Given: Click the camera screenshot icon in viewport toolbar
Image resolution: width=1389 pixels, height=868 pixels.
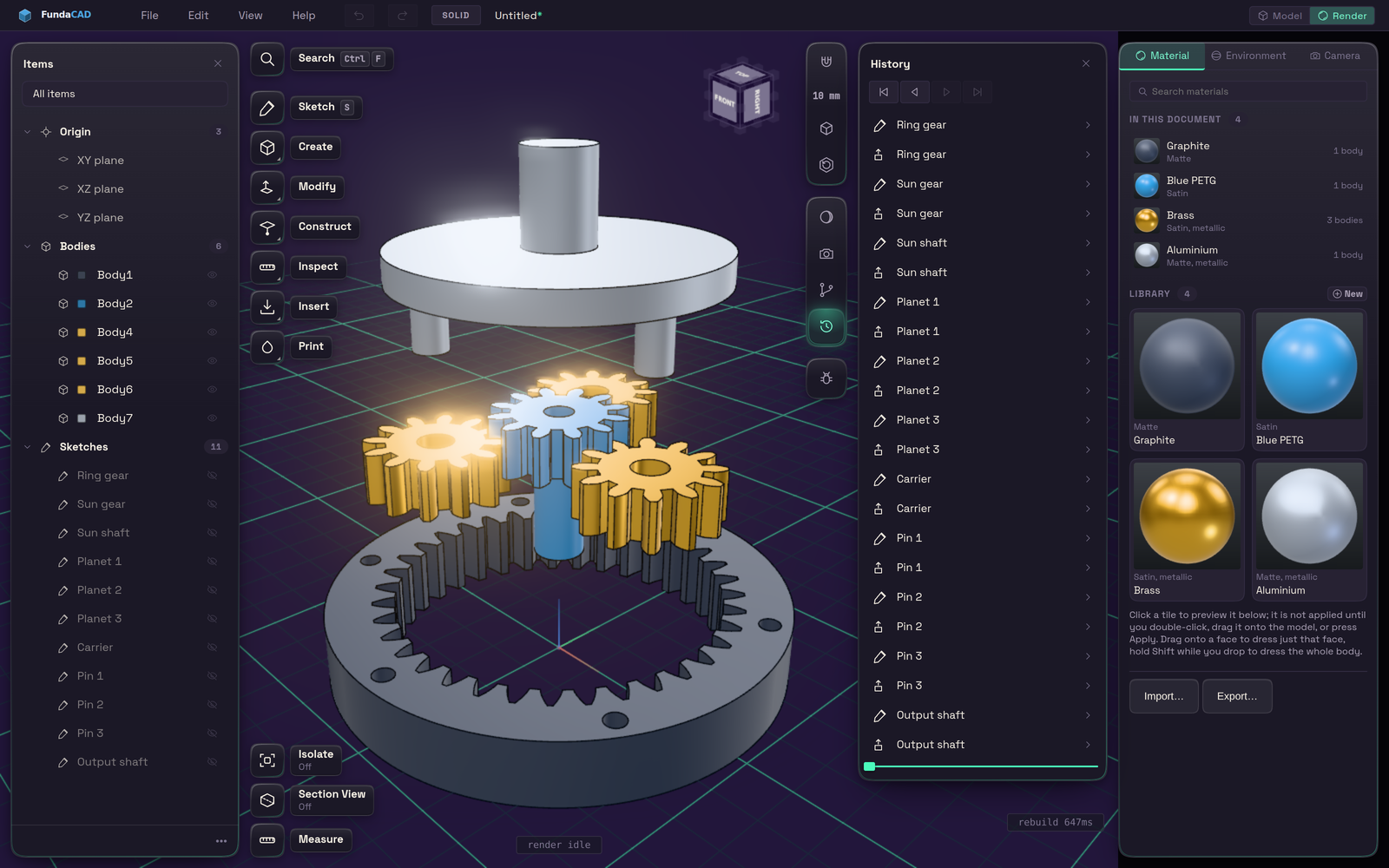Looking at the screenshot, I should point(826,253).
